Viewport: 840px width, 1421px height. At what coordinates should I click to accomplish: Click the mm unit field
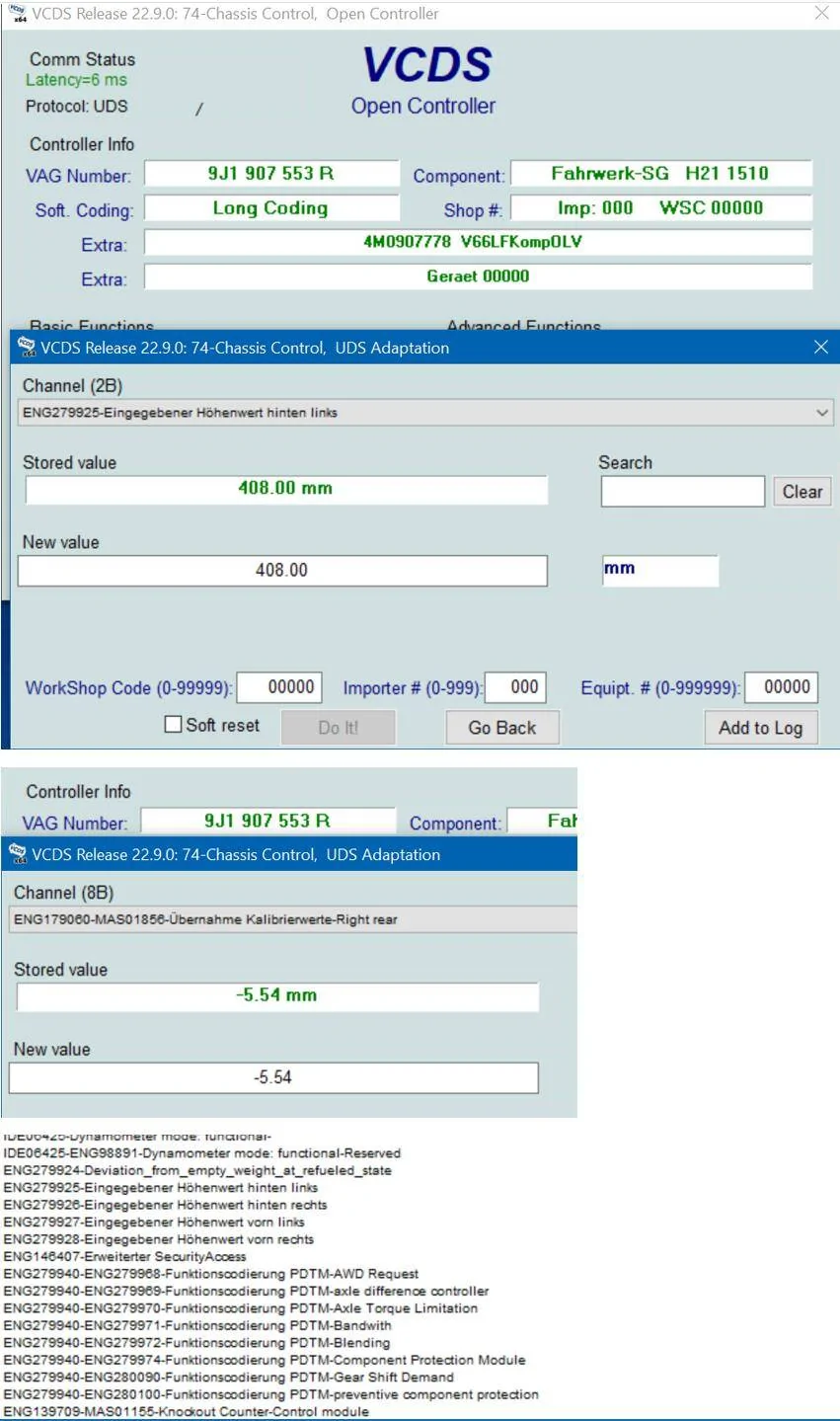659,570
